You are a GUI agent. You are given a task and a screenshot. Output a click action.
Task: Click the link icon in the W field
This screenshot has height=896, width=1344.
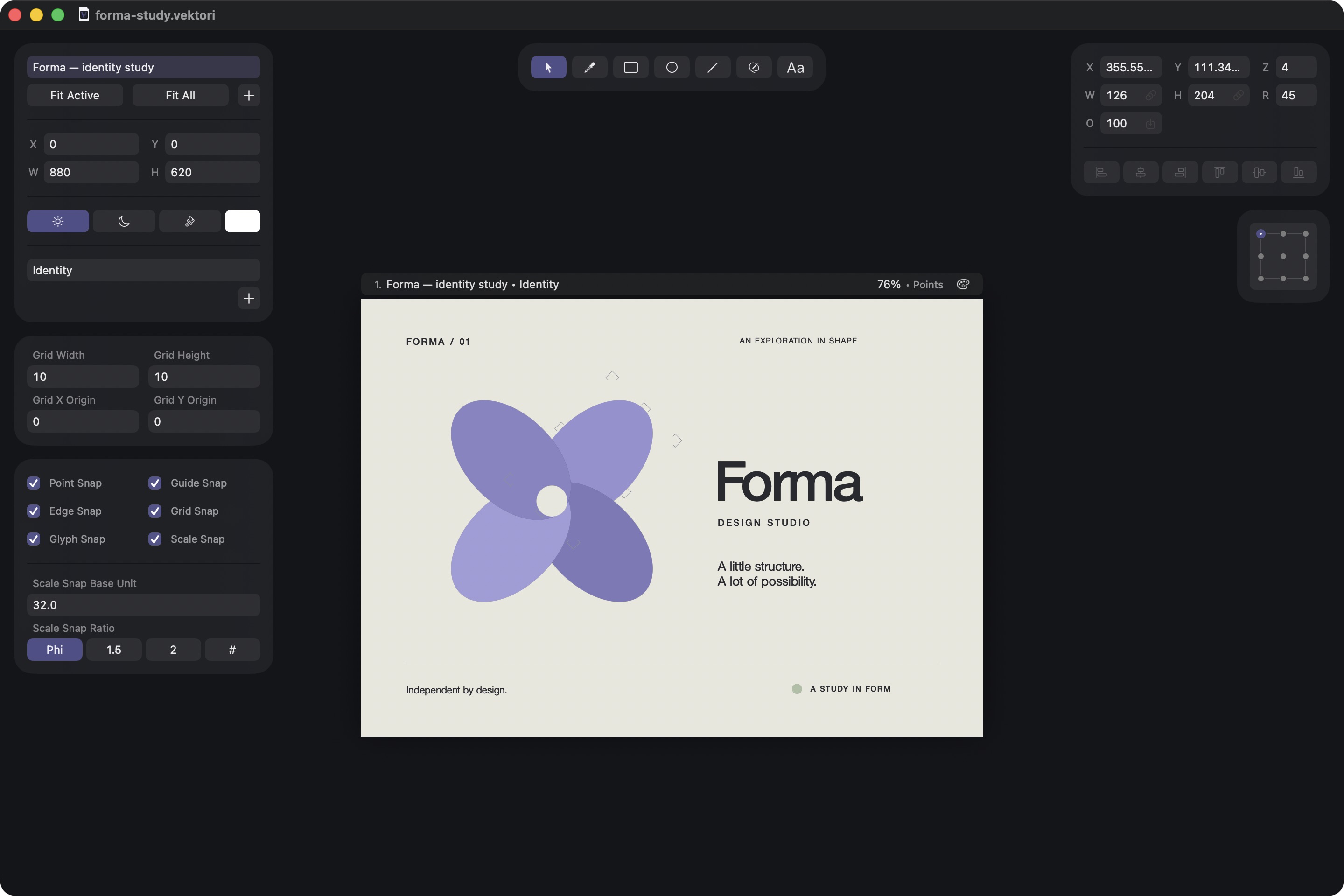point(1150,95)
